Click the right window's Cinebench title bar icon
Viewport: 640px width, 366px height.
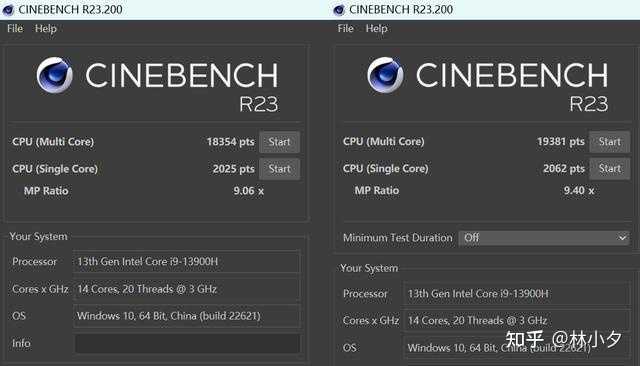tap(339, 9)
